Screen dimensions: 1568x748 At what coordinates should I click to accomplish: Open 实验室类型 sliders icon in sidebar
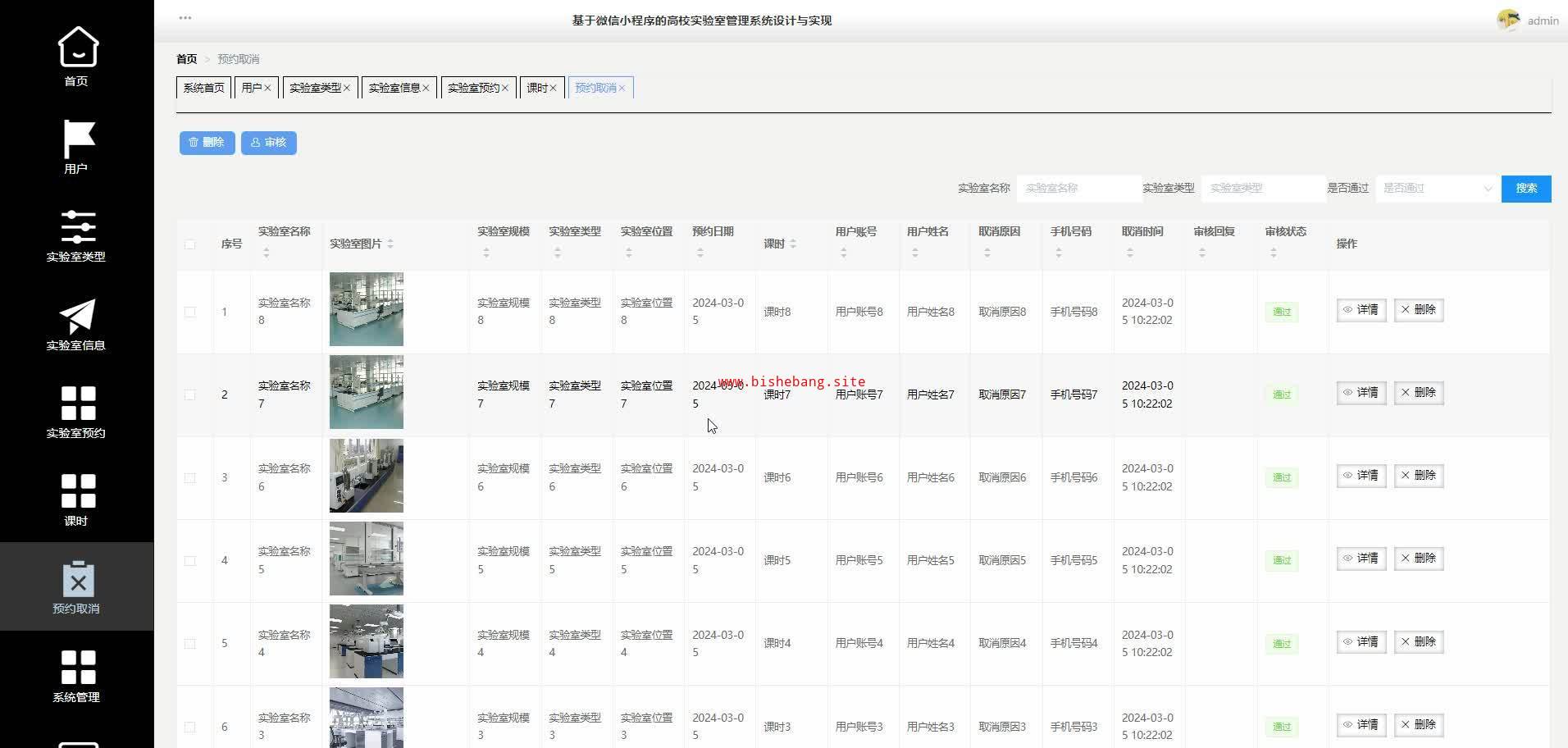pyautogui.click(x=78, y=227)
